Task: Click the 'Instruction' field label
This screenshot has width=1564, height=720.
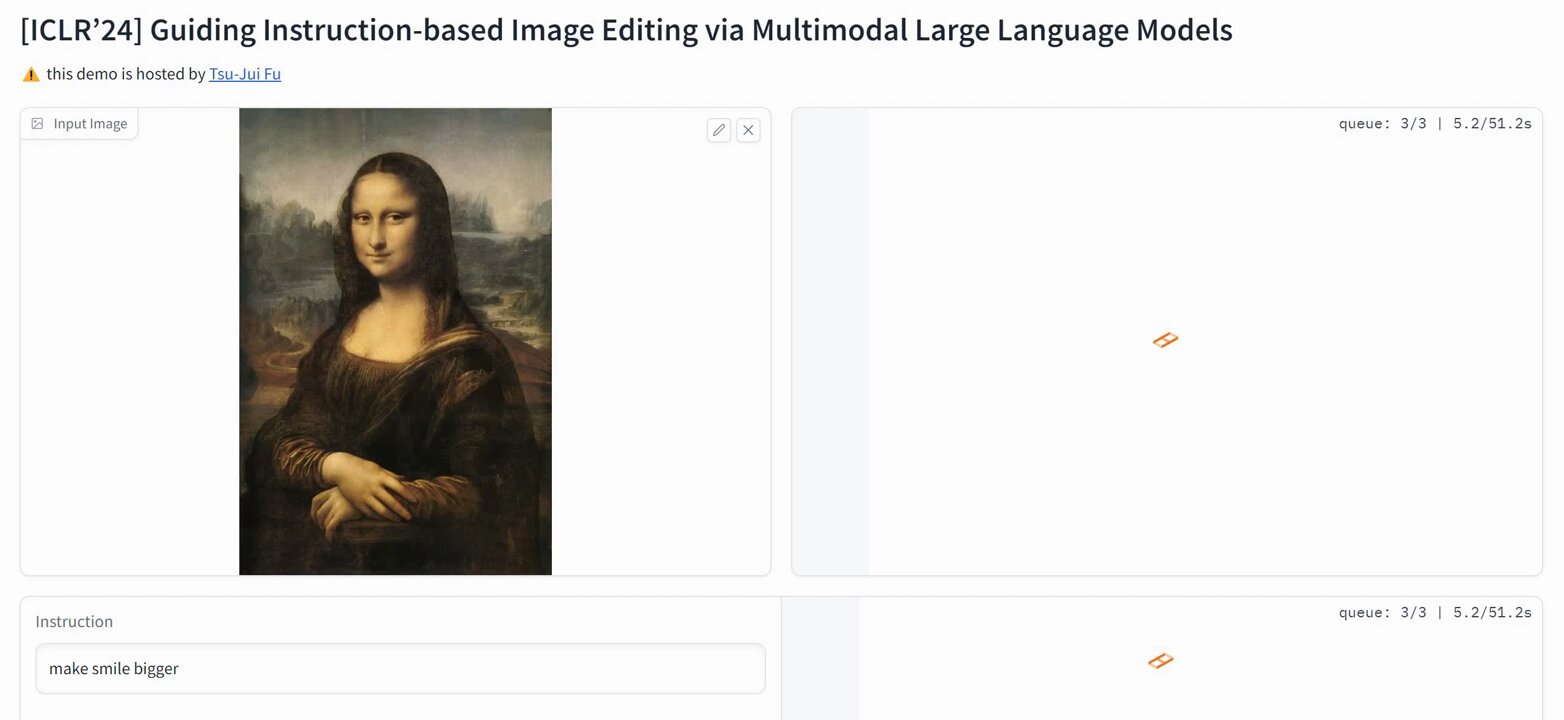Action: [74, 621]
